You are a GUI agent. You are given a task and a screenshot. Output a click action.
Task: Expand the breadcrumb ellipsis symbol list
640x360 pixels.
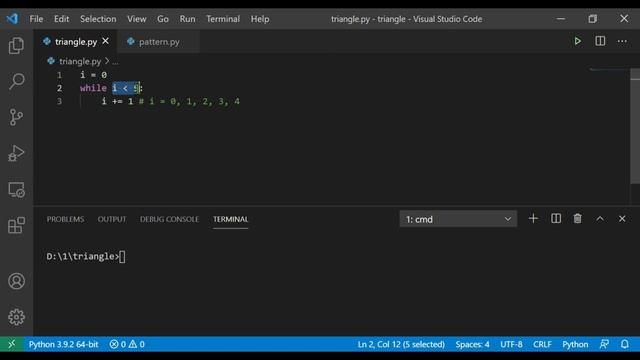tap(116, 62)
